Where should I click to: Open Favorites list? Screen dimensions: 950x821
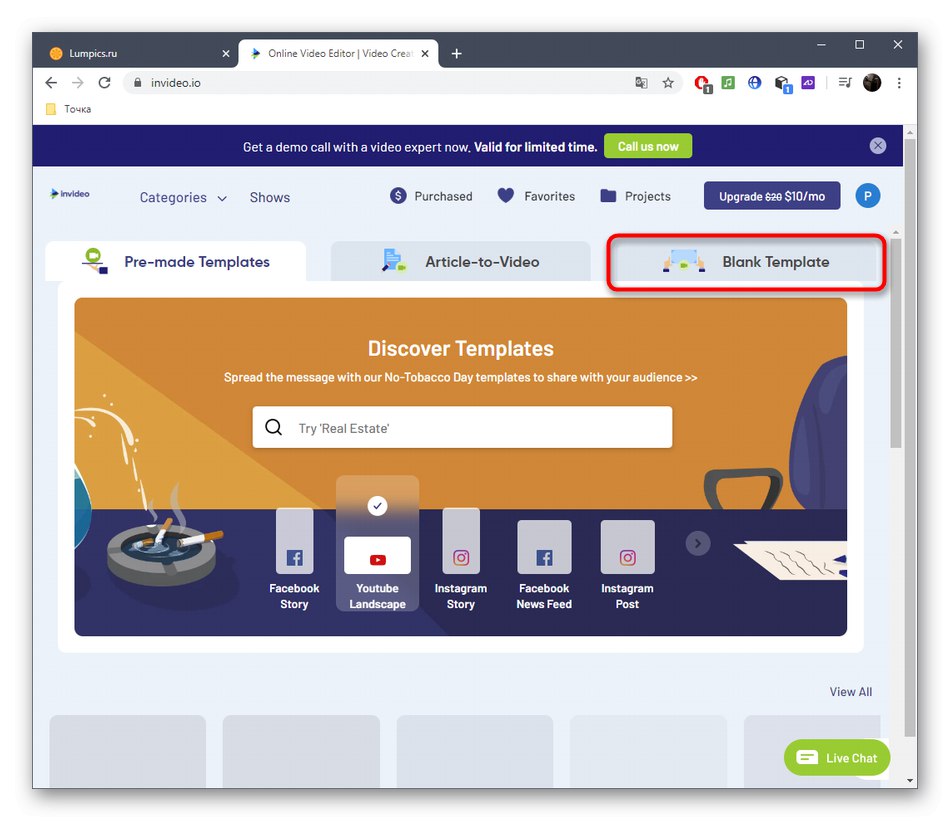[536, 196]
